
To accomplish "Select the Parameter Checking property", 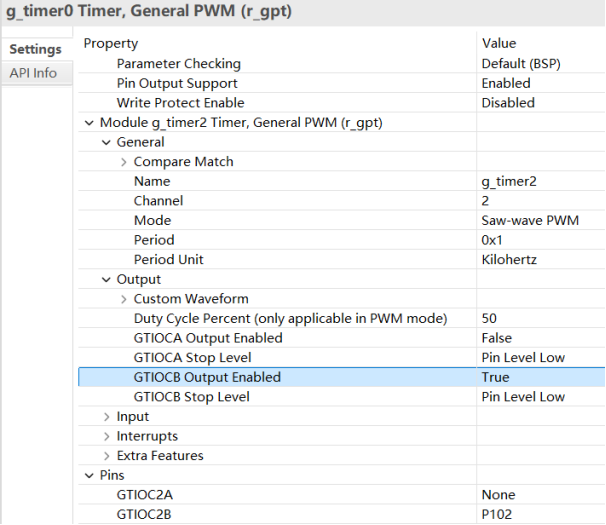I will 179,64.
